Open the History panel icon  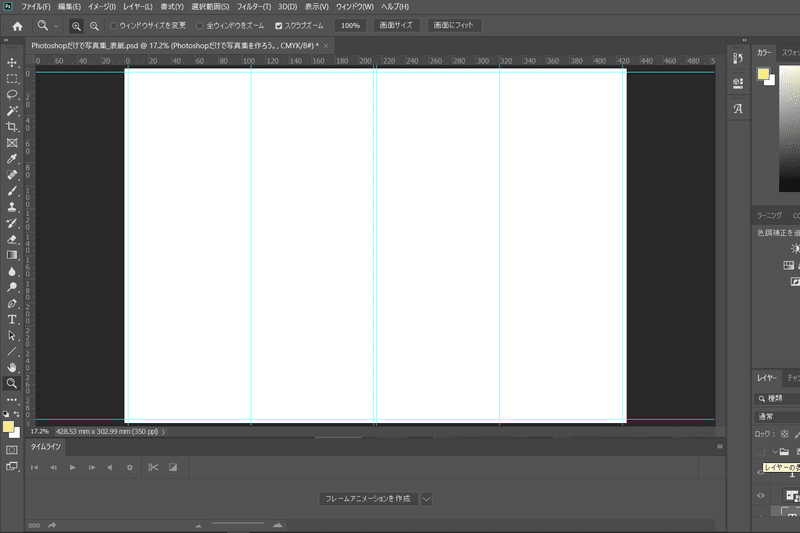click(738, 59)
